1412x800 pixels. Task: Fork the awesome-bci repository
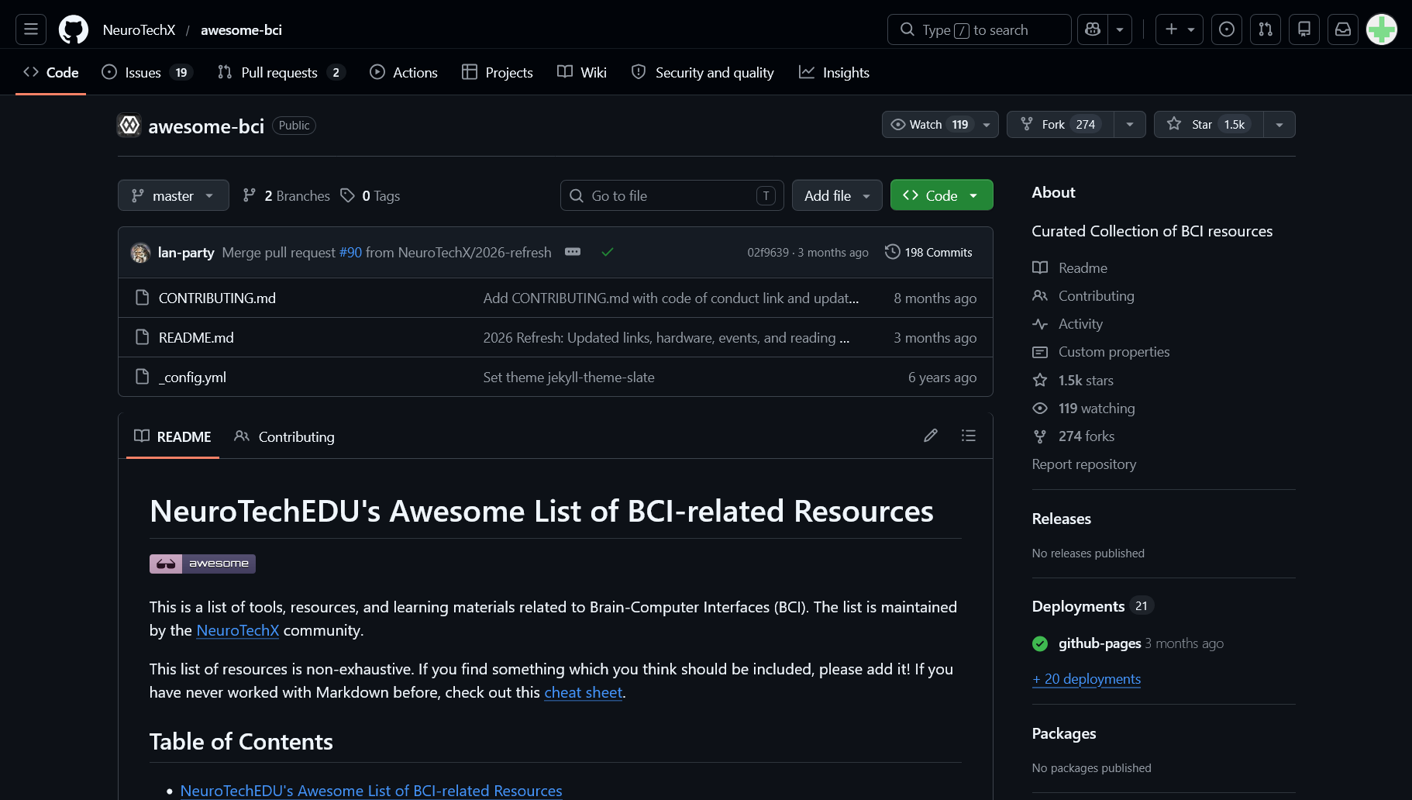(1061, 124)
